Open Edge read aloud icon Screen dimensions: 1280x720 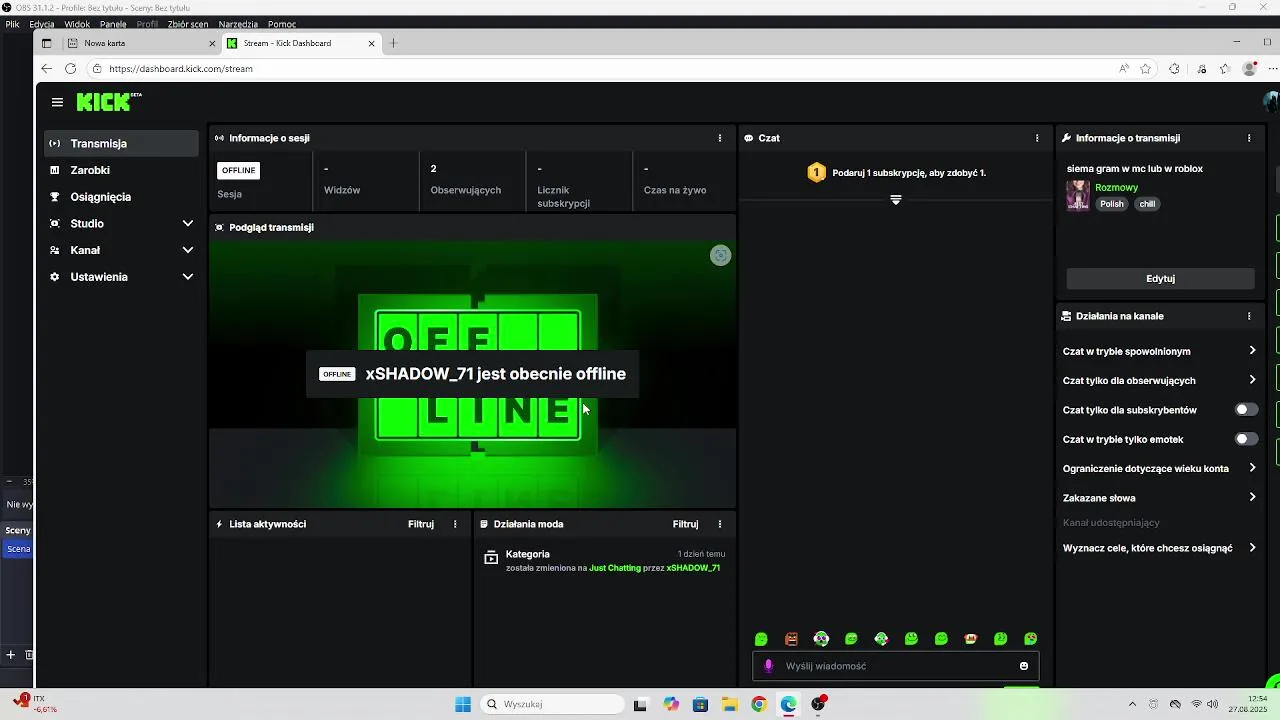click(x=1124, y=69)
